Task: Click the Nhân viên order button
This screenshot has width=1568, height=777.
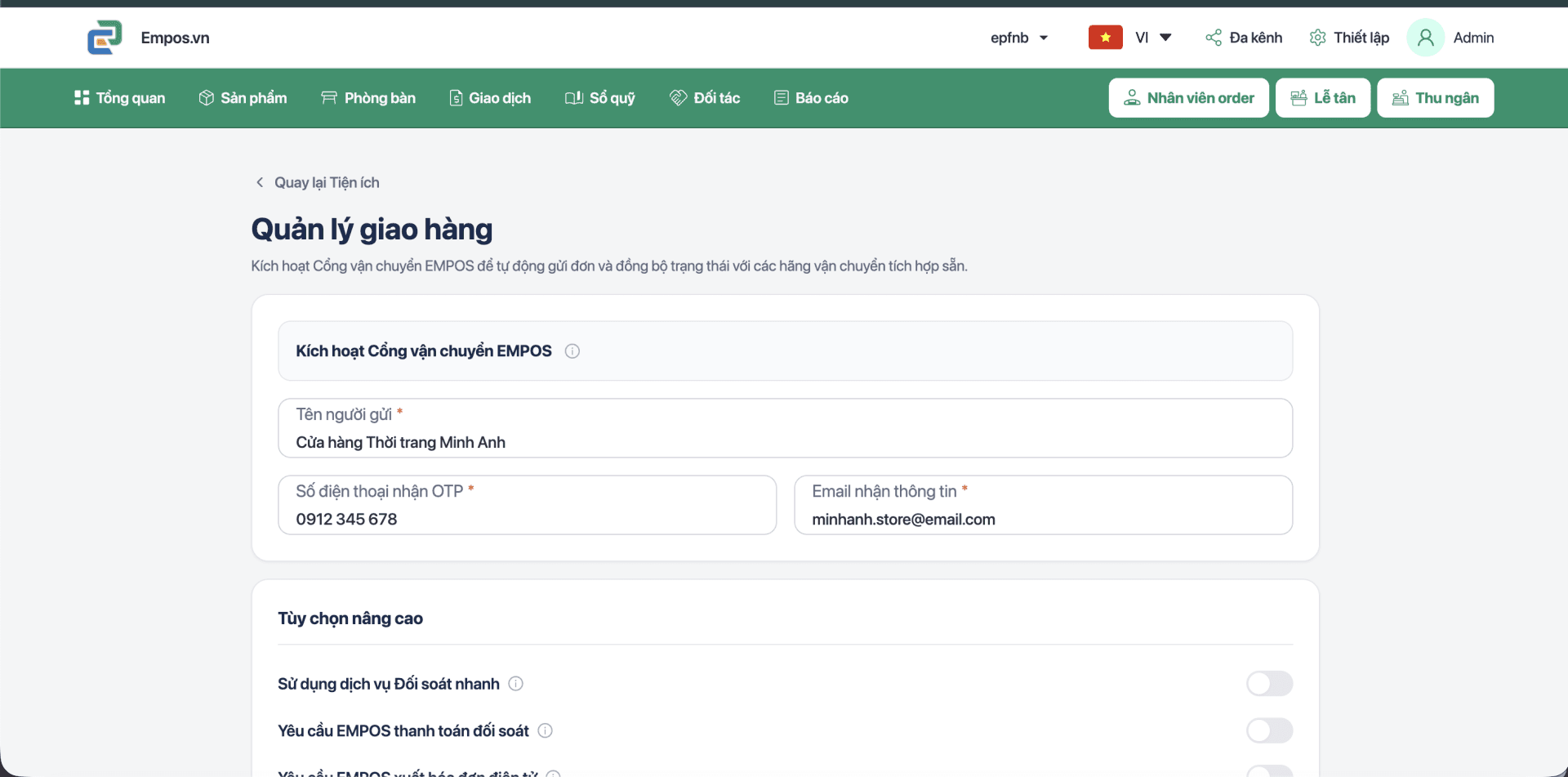Action: click(x=1188, y=98)
